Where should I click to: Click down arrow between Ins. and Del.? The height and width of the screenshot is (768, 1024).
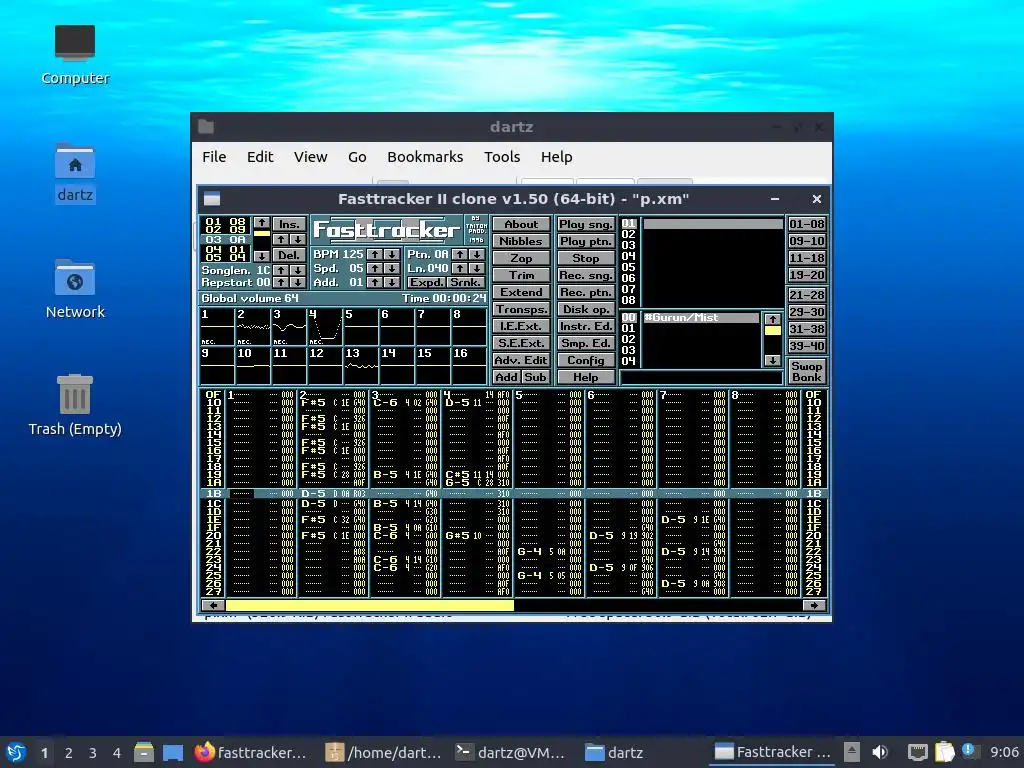(297, 240)
